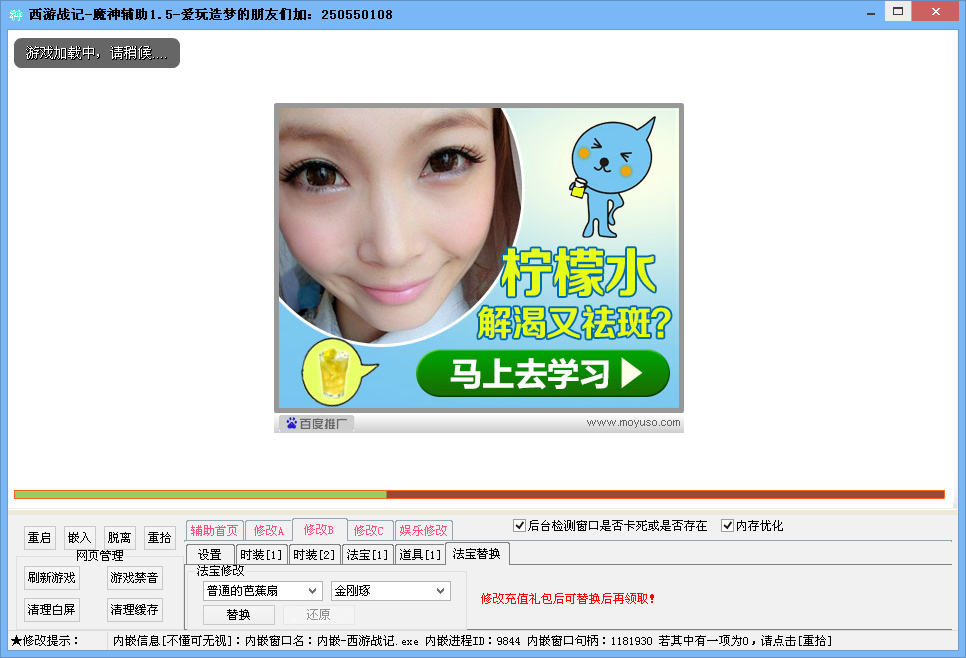Image resolution: width=966 pixels, height=658 pixels.
Task: Switch to the 设置 sub-tab
Action: [x=209, y=554]
